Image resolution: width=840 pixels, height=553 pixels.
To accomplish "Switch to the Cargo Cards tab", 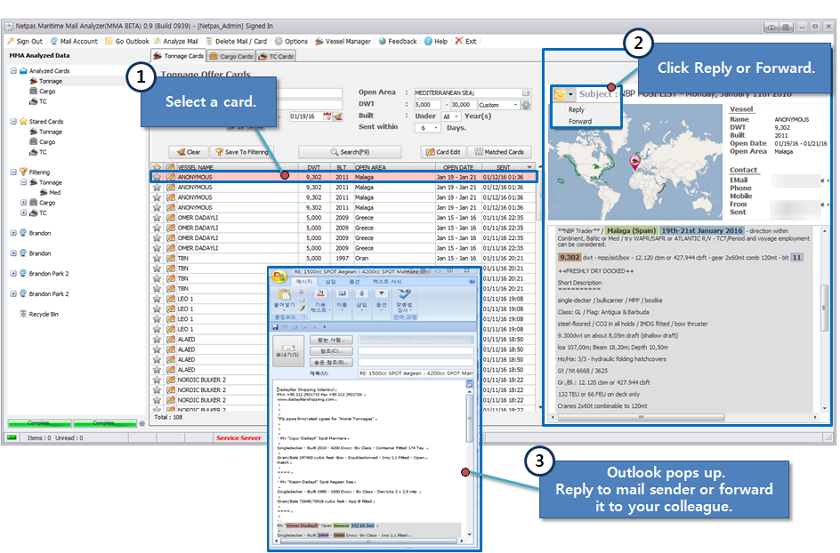I will point(231,56).
